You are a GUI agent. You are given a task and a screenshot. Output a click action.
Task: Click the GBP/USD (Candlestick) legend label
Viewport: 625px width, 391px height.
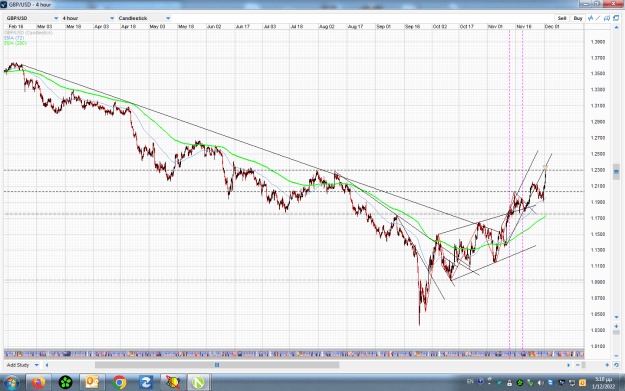pyautogui.click(x=28, y=33)
